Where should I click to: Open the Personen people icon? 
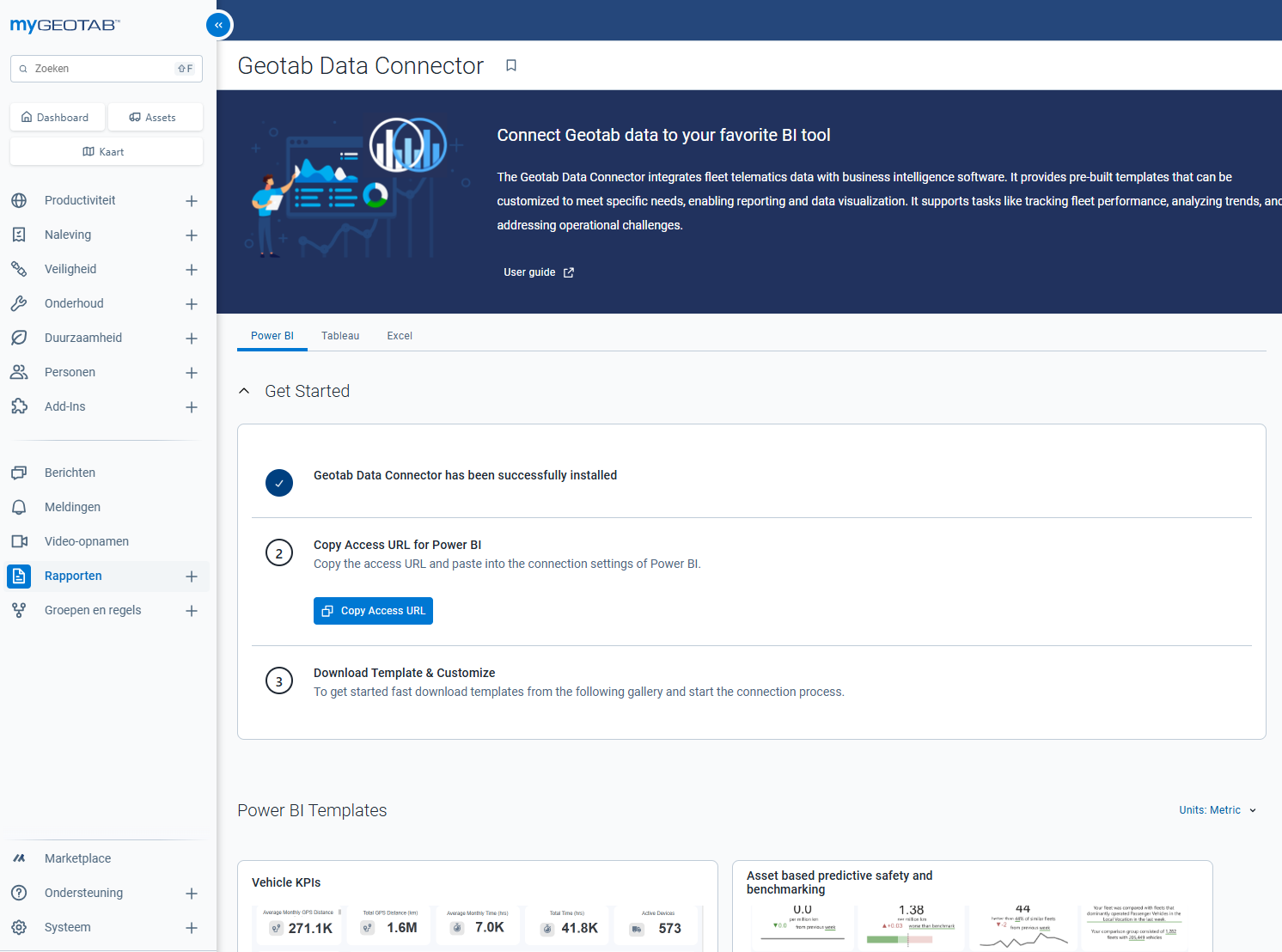point(19,372)
